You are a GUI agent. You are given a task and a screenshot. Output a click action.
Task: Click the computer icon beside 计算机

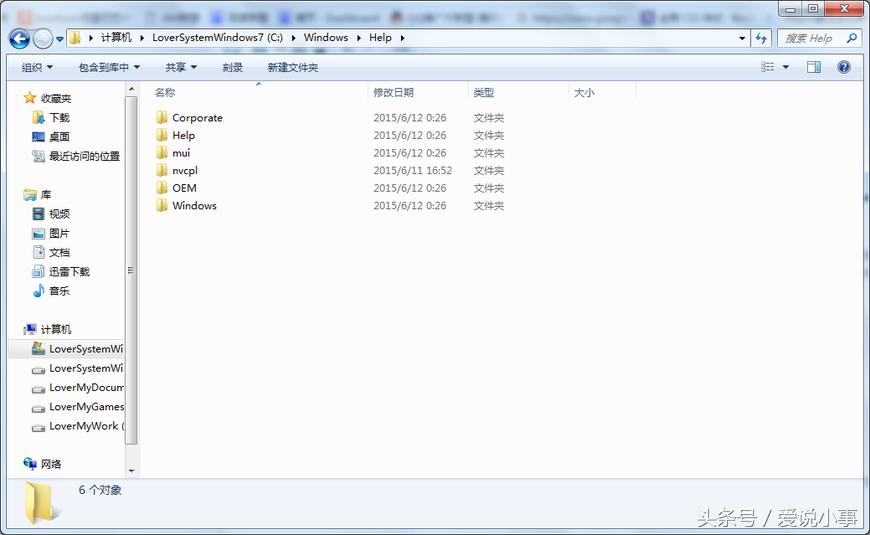pyautogui.click(x=30, y=329)
